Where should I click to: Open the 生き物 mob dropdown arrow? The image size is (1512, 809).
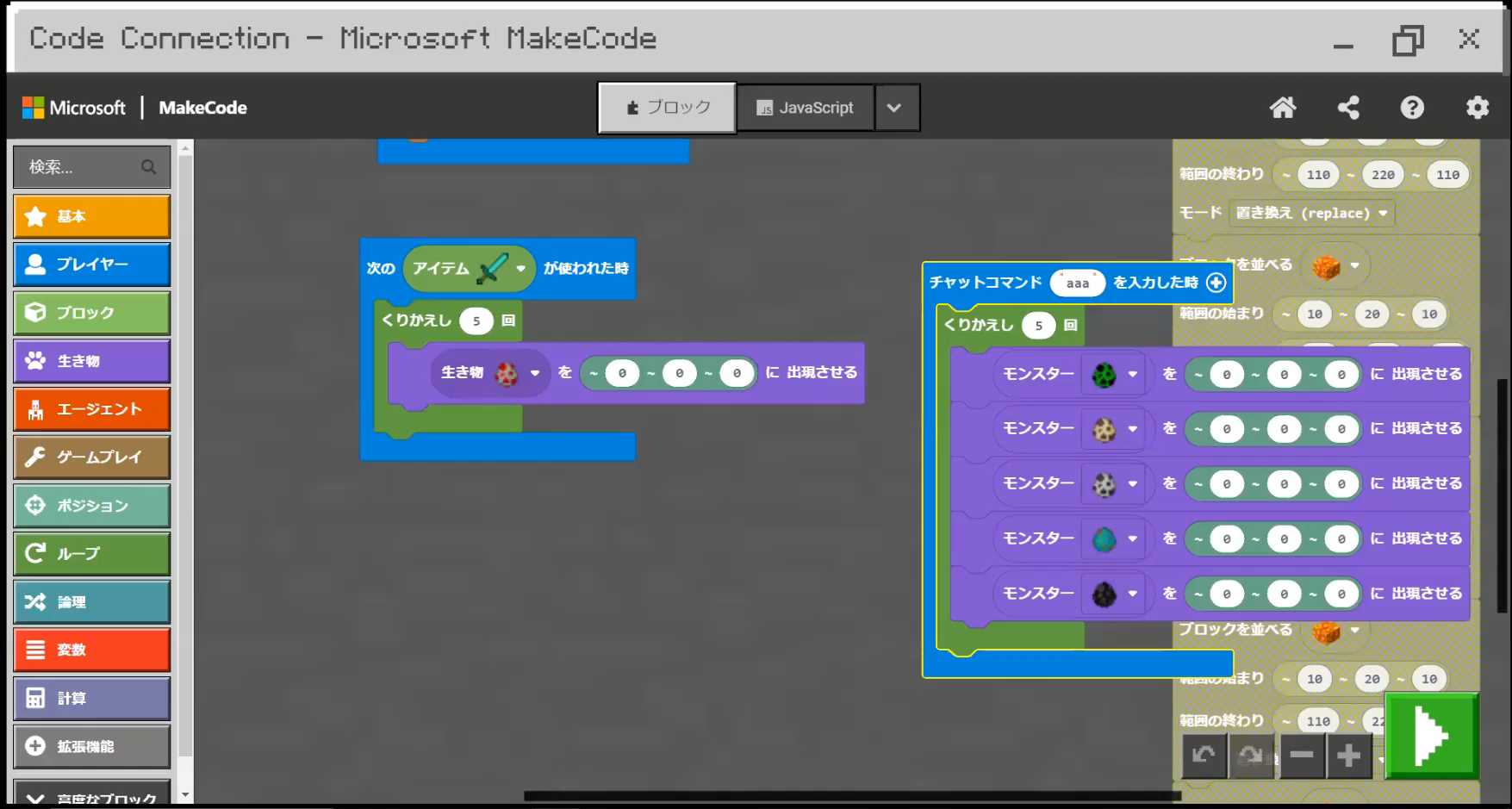point(535,373)
